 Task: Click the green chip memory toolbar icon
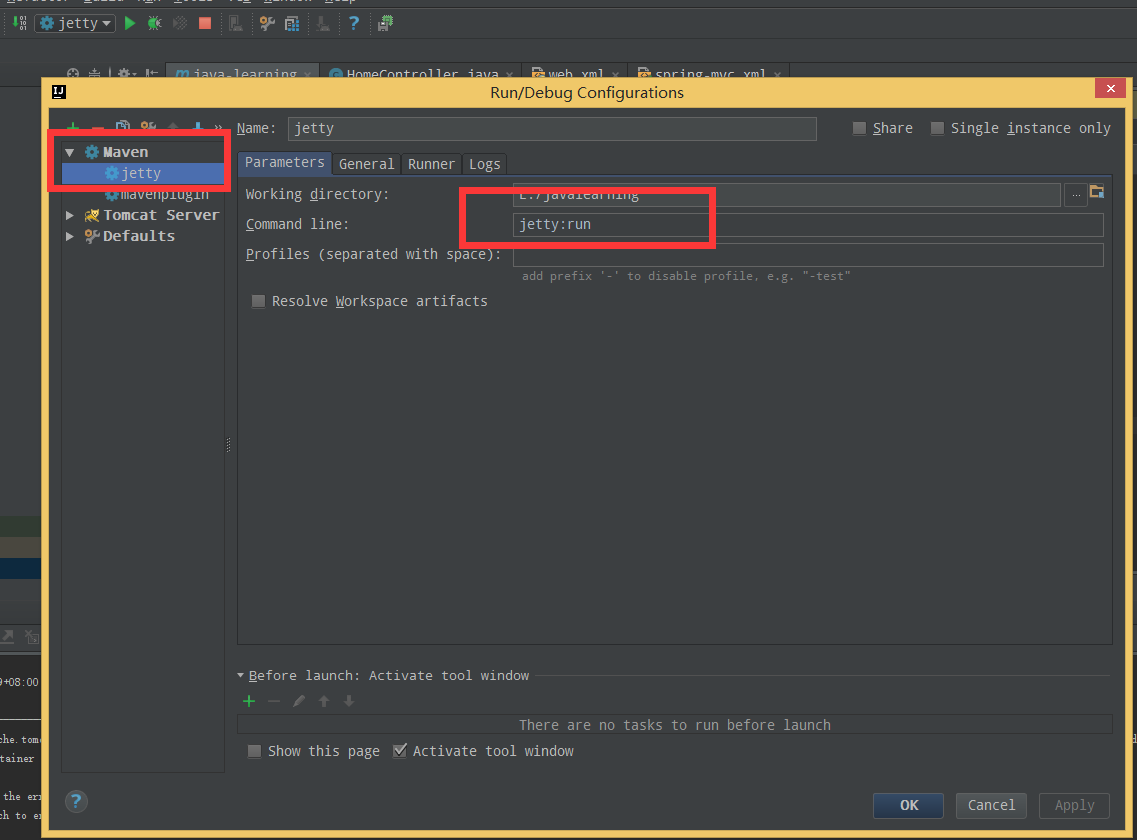386,23
